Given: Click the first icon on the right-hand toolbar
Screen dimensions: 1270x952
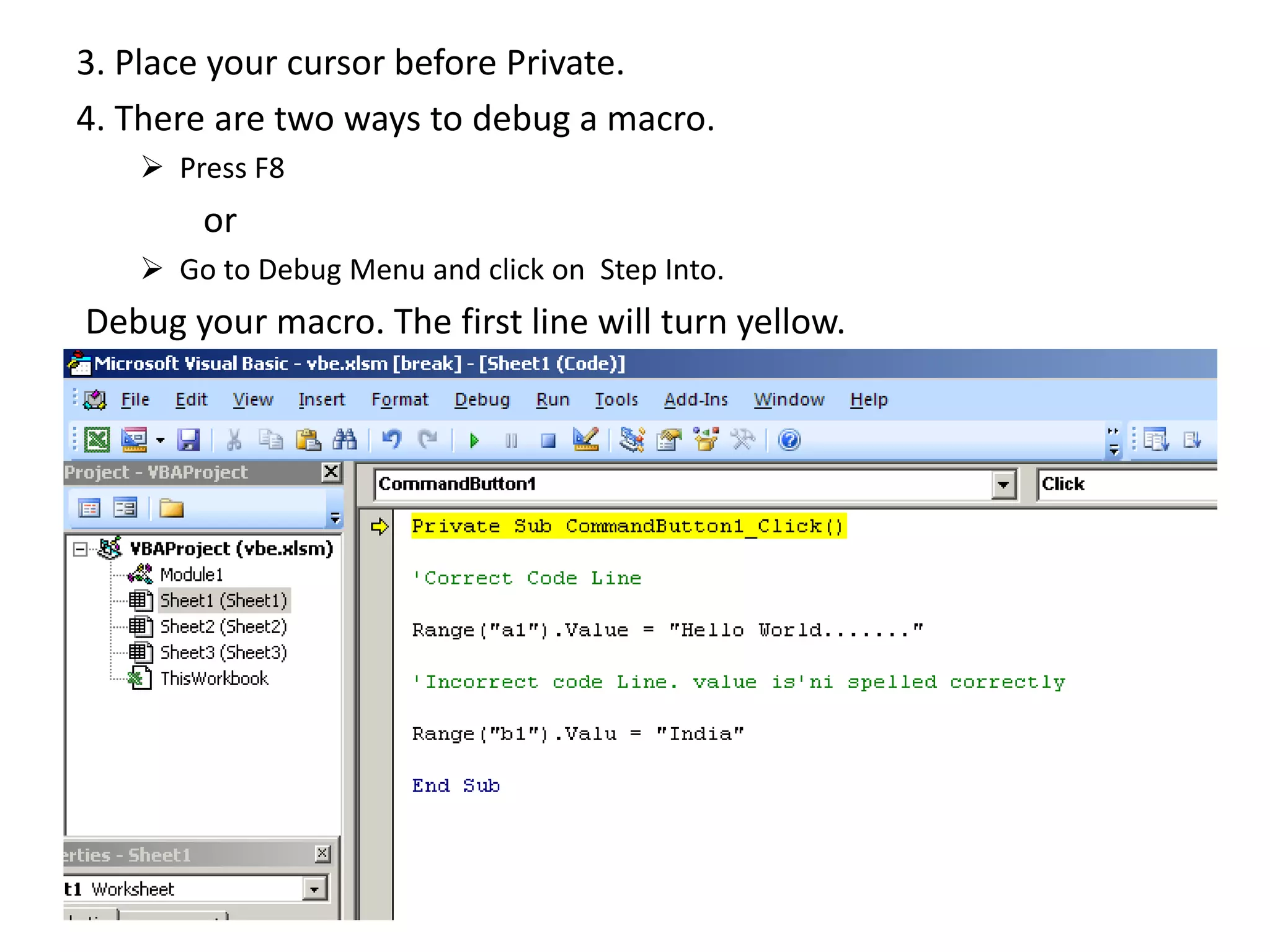Looking at the screenshot, I should pyautogui.click(x=1156, y=440).
